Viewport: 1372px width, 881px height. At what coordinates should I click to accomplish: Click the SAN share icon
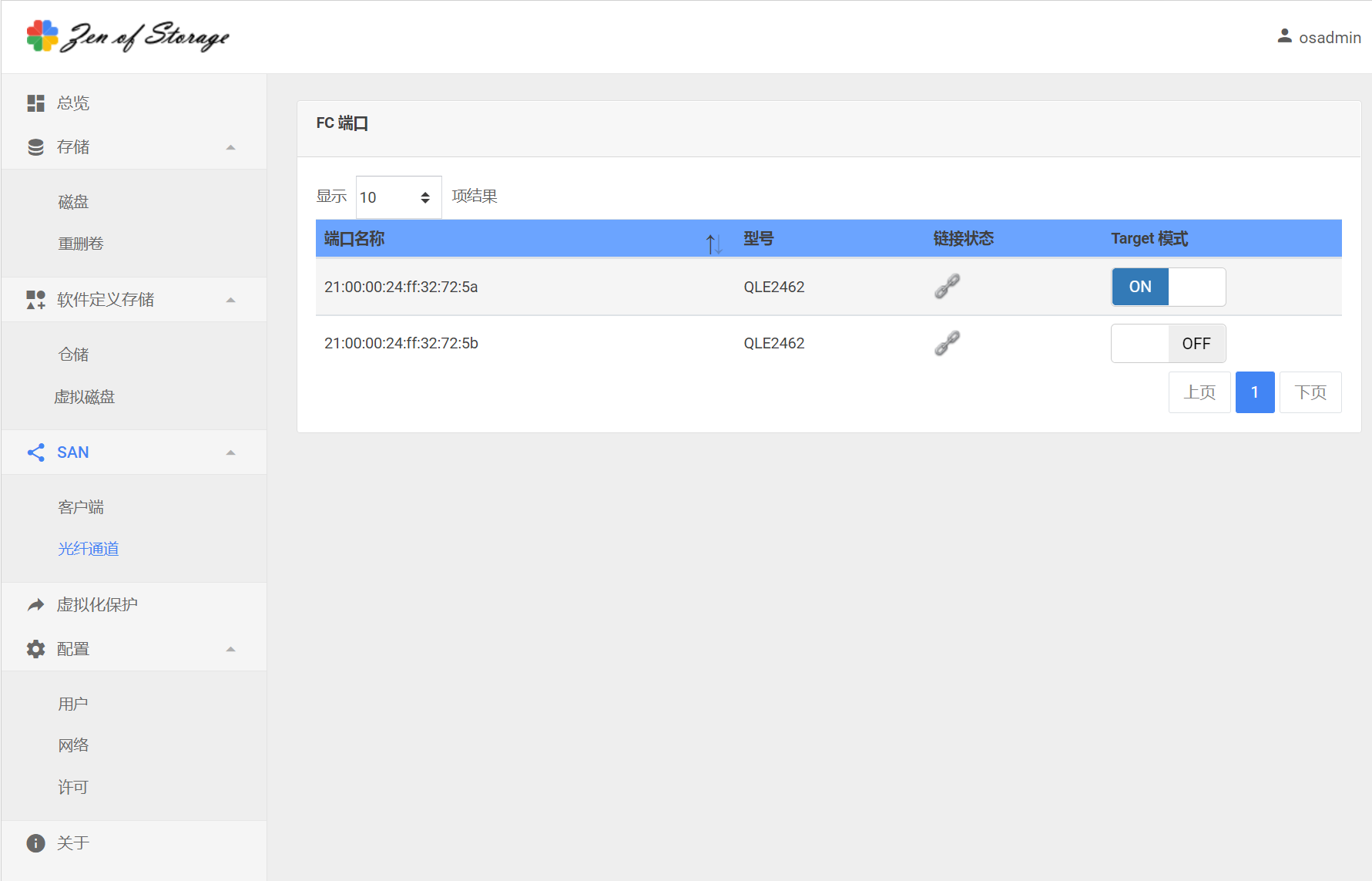coord(35,452)
